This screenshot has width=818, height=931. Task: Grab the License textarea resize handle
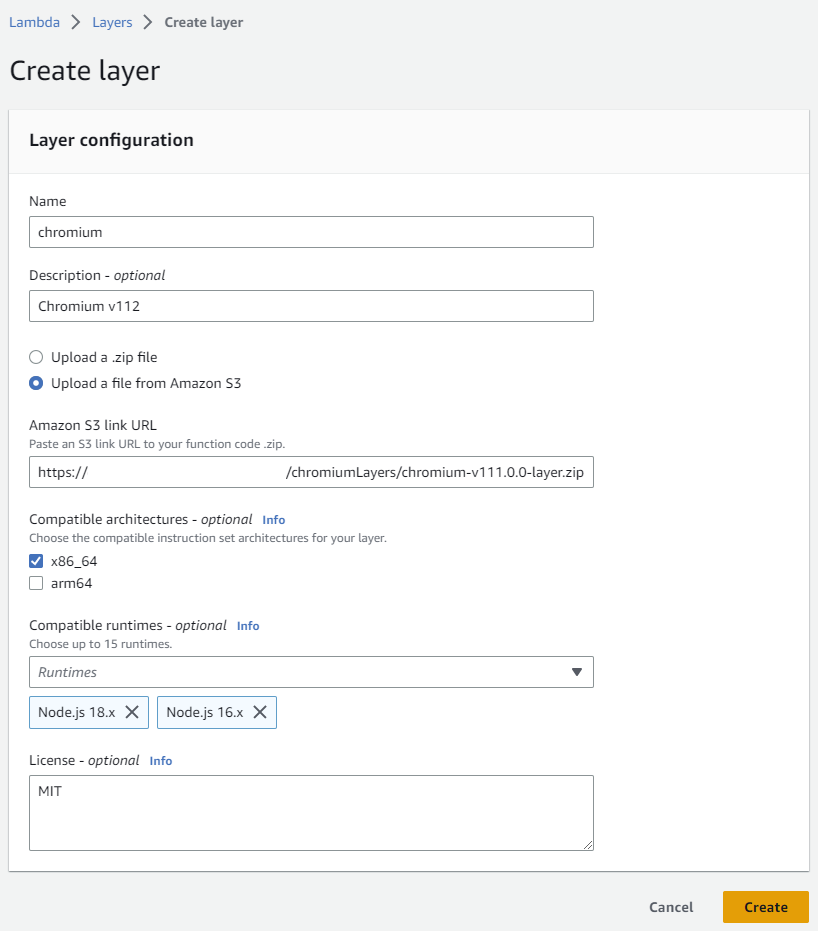pos(588,845)
